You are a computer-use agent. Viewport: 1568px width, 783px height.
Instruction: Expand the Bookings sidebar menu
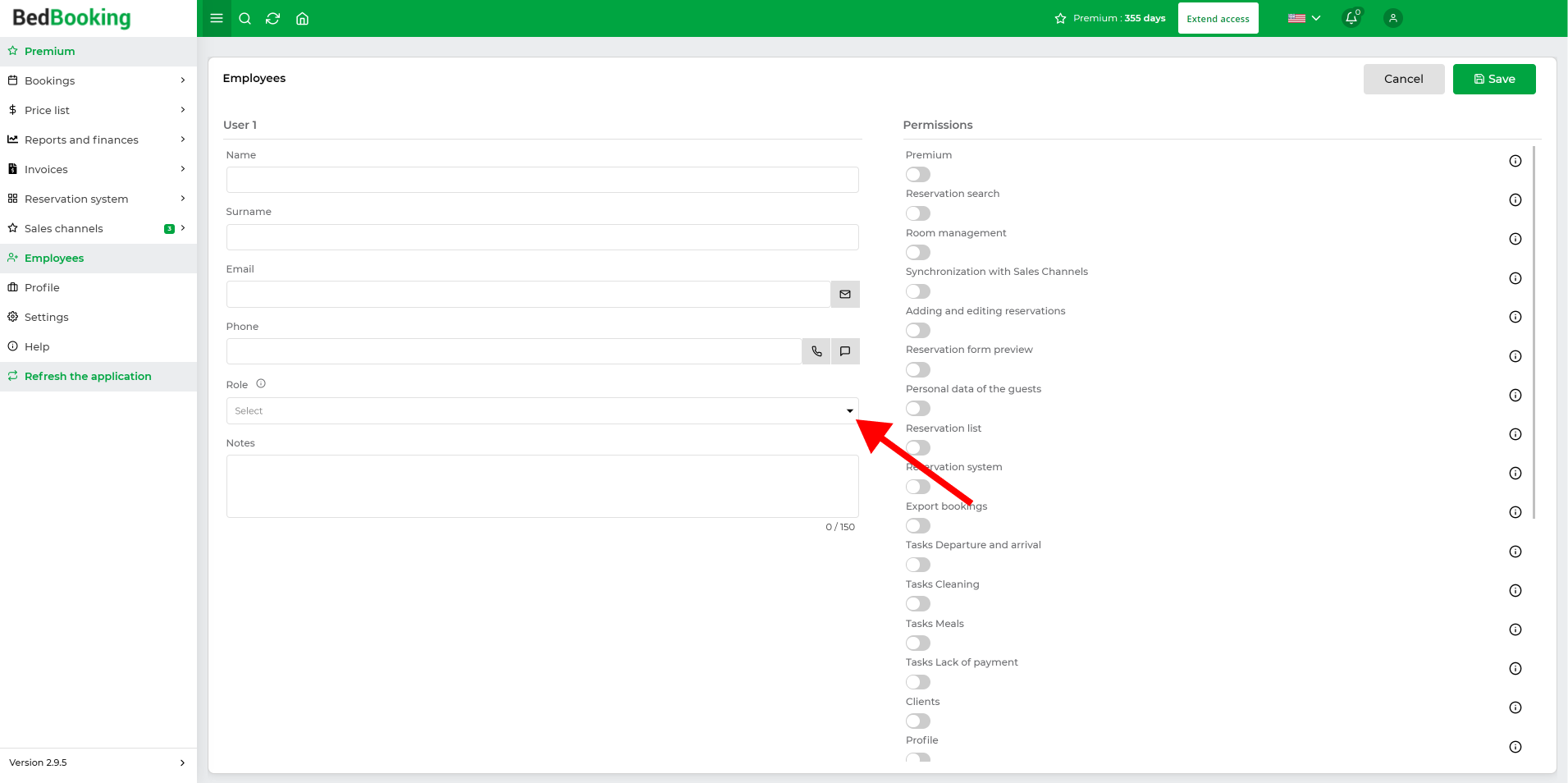coord(98,80)
